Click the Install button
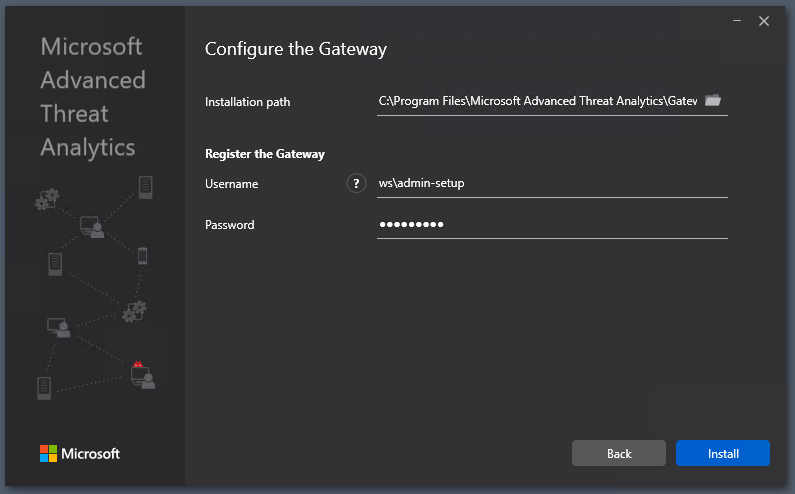 [x=722, y=453]
